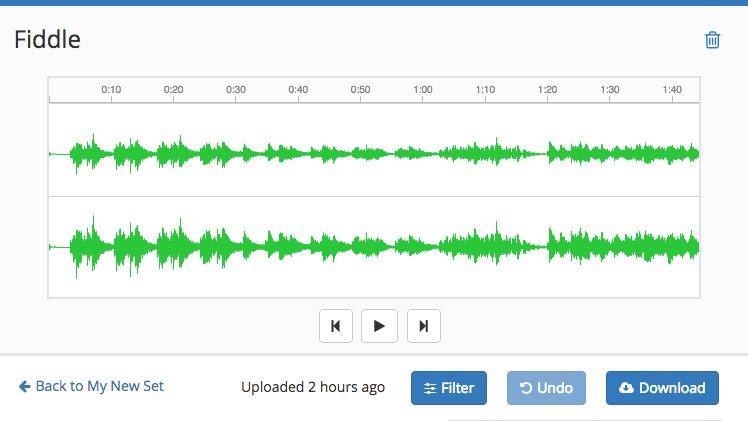Jump to the 0:50 timeline marker

tap(360, 90)
